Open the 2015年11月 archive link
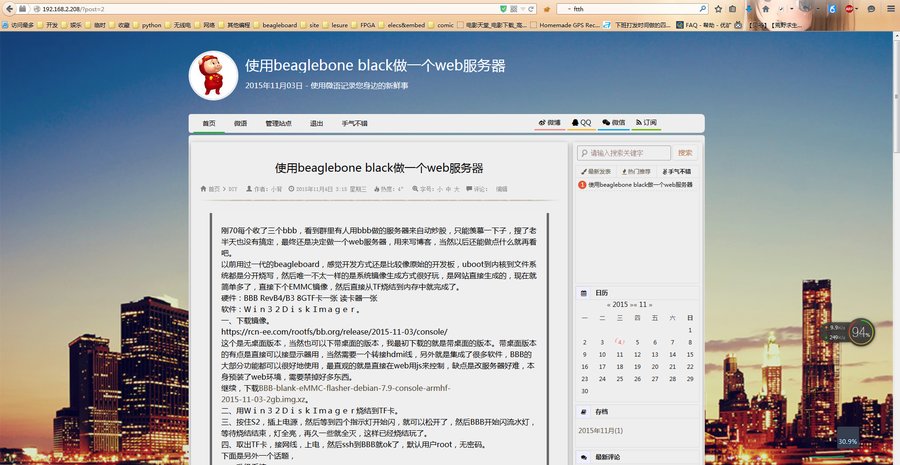 point(601,430)
